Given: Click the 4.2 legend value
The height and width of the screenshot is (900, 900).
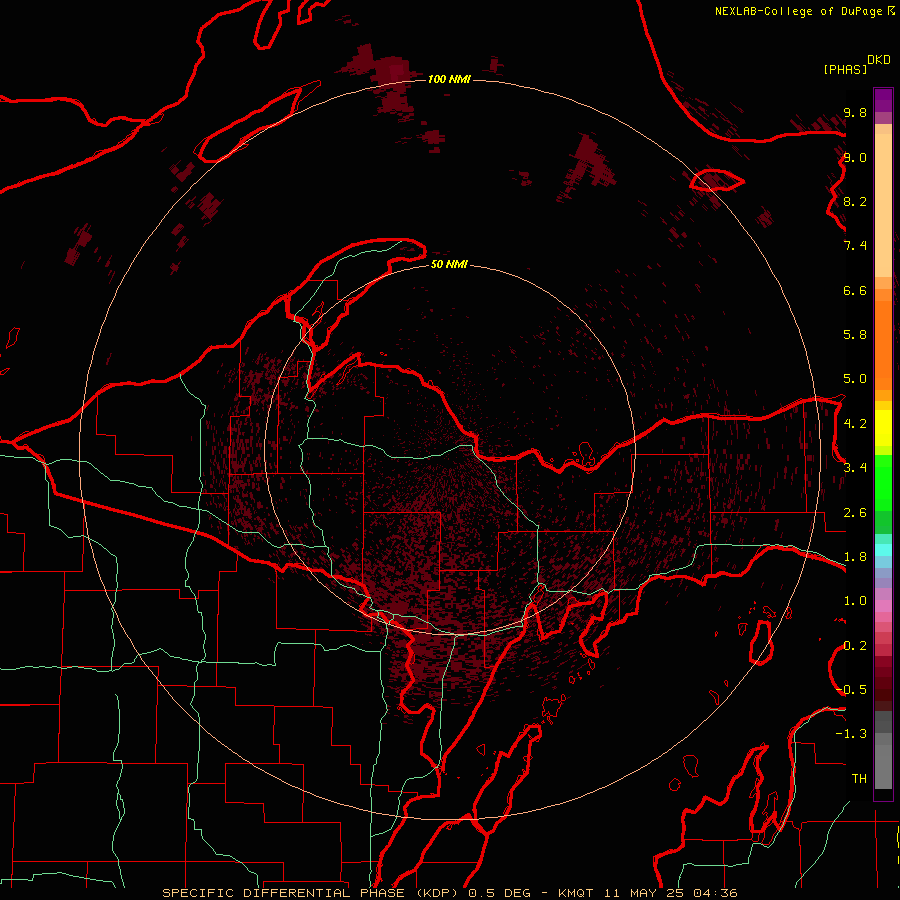Looking at the screenshot, I should (855, 424).
